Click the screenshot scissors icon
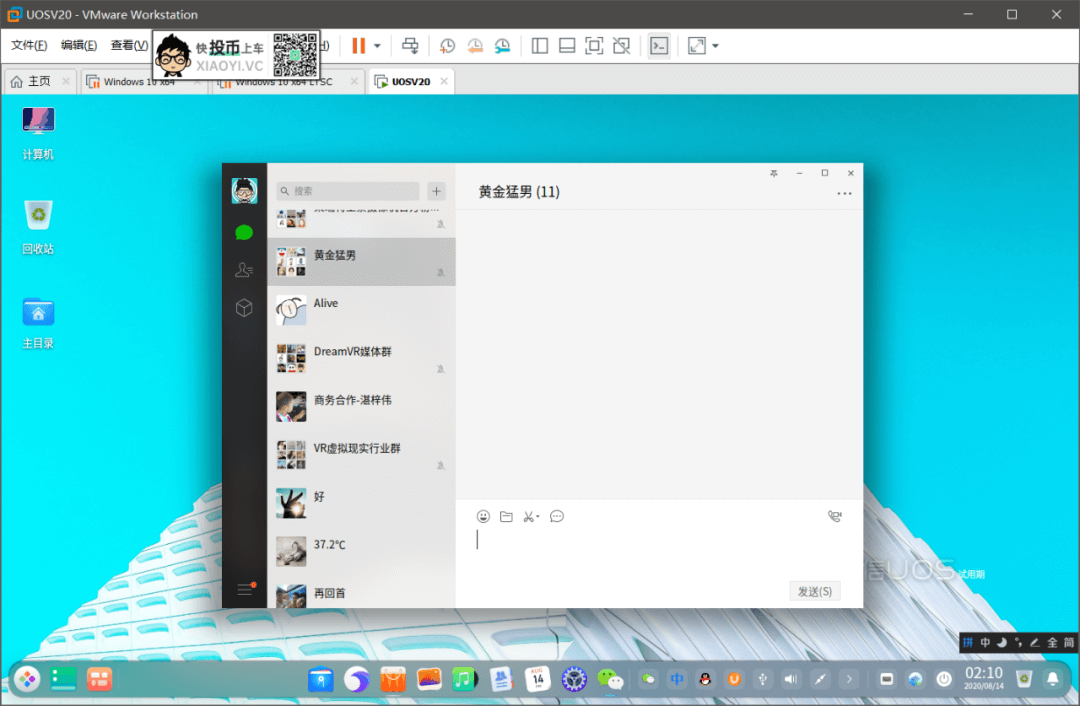The image size is (1080, 706). tap(528, 517)
